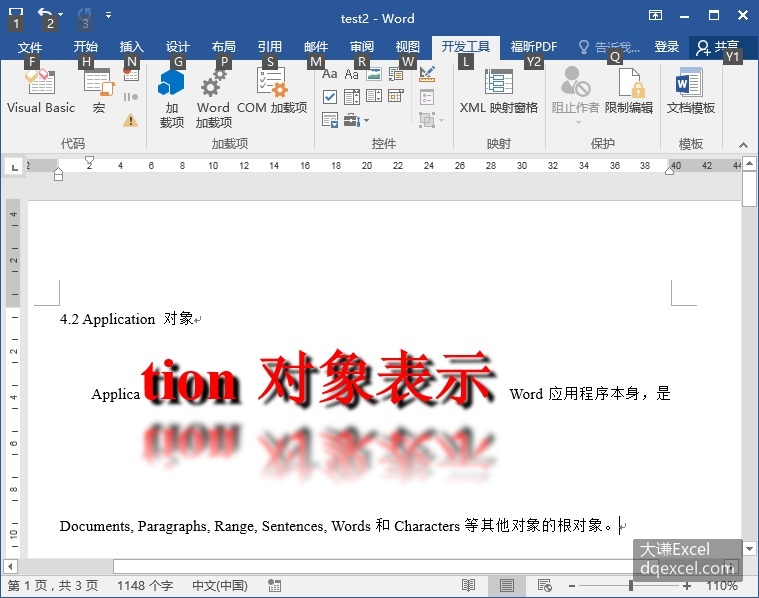Switch to the 审阅 Review tab
The image size is (759, 598).
(362, 46)
